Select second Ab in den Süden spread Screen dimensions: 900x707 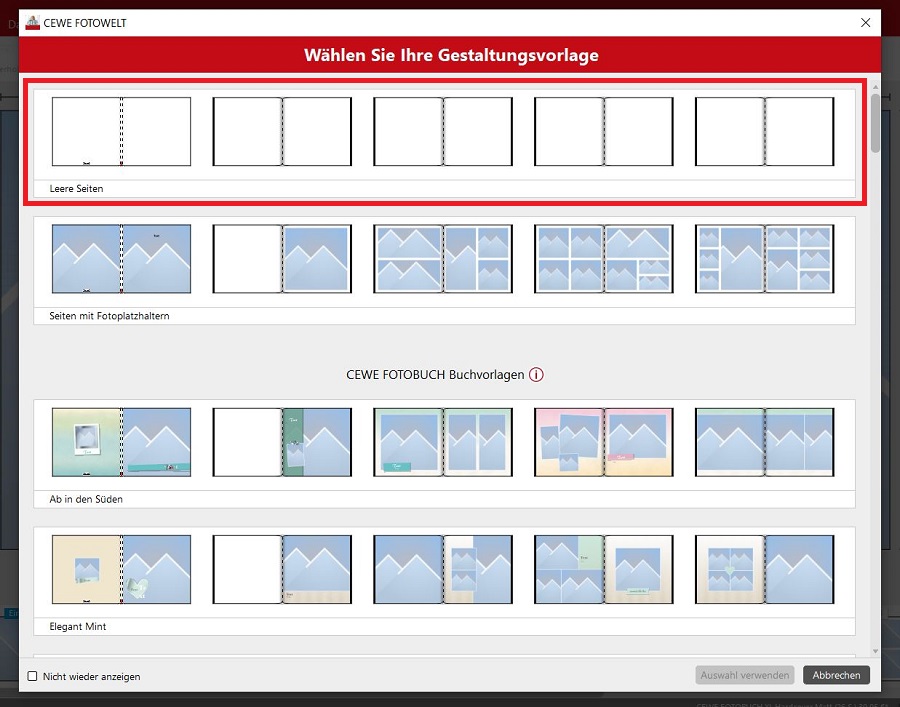(282, 442)
